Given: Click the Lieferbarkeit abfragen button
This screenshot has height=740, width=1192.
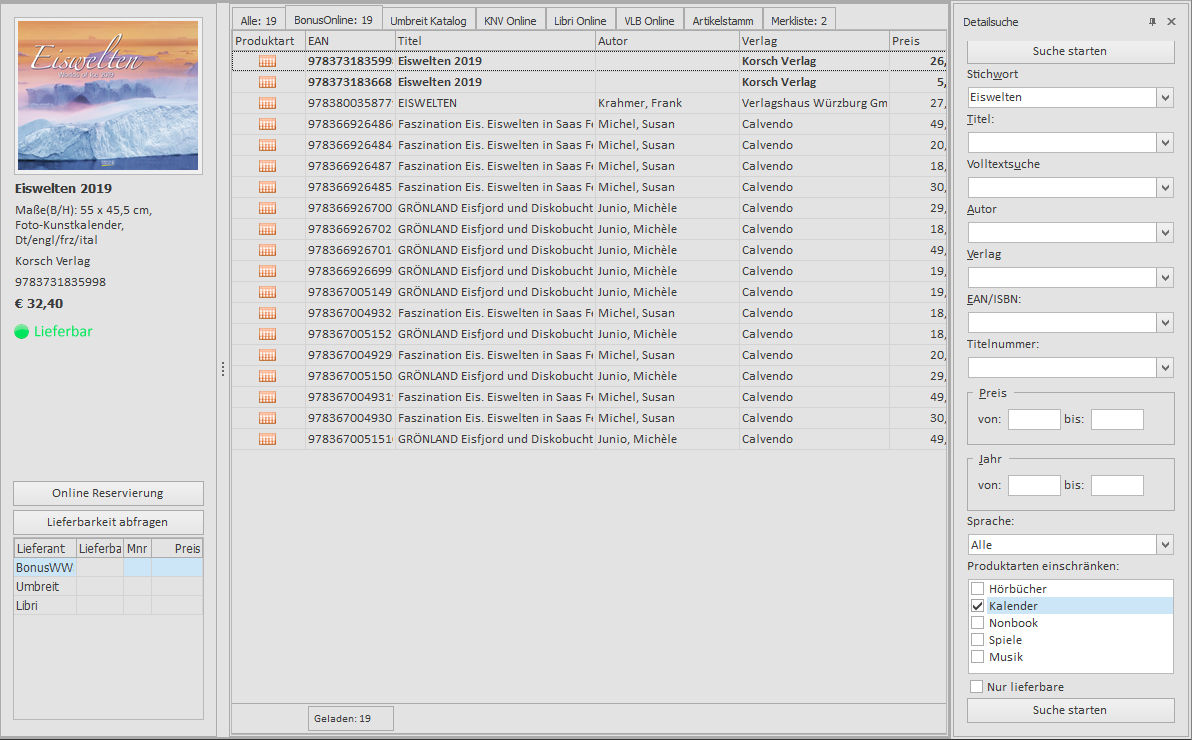Looking at the screenshot, I should [108, 522].
